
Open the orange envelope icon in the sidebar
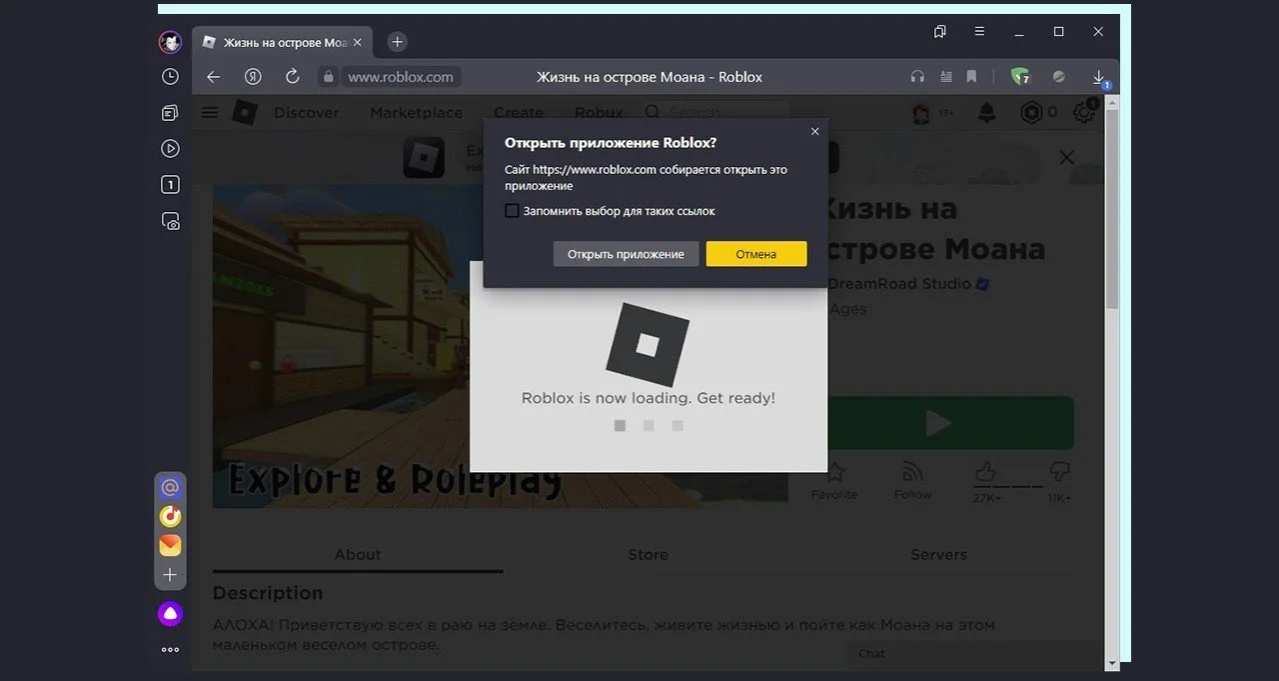coord(170,546)
